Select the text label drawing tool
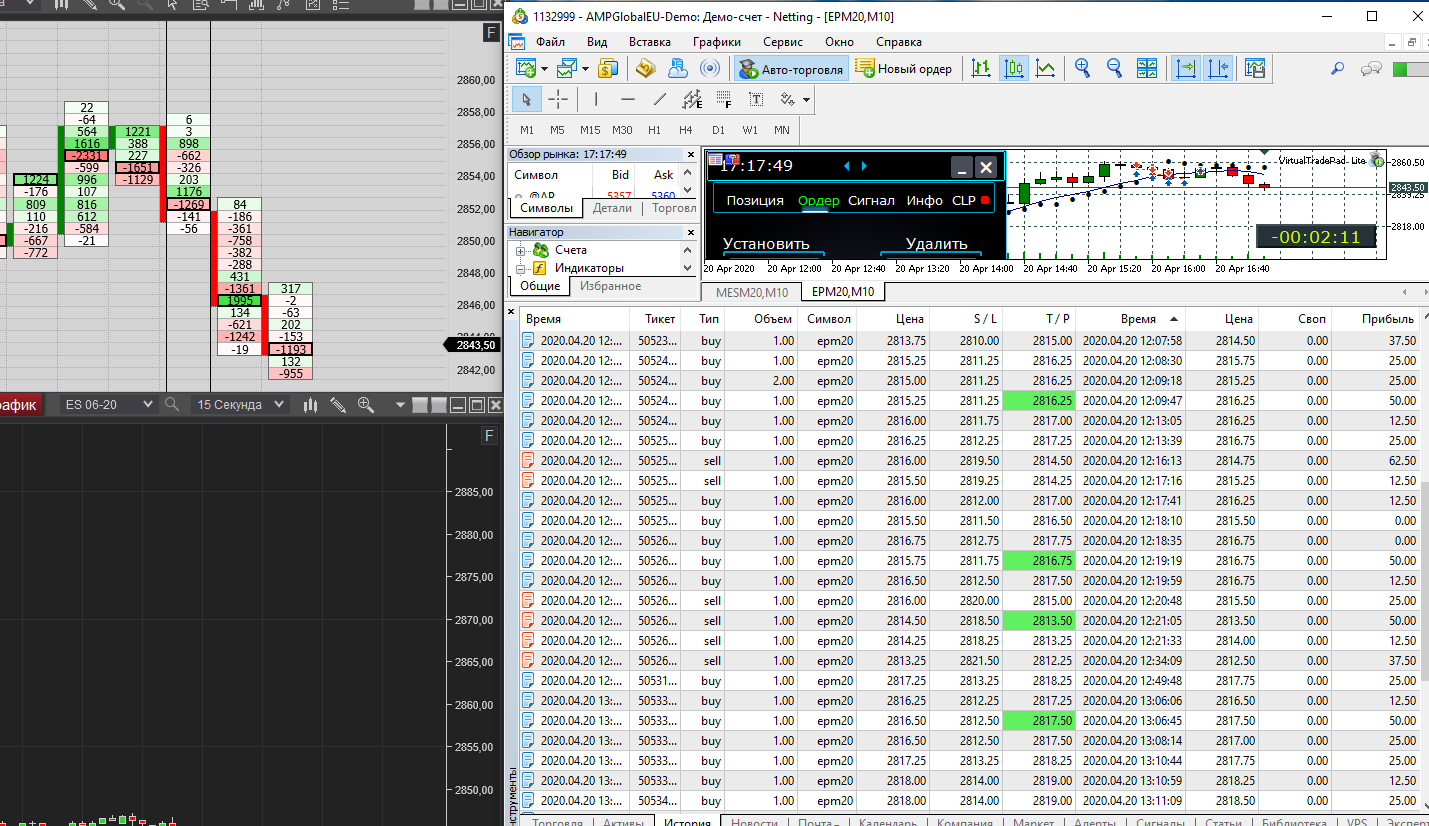Screen dimensions: 1429x826 pos(756,99)
